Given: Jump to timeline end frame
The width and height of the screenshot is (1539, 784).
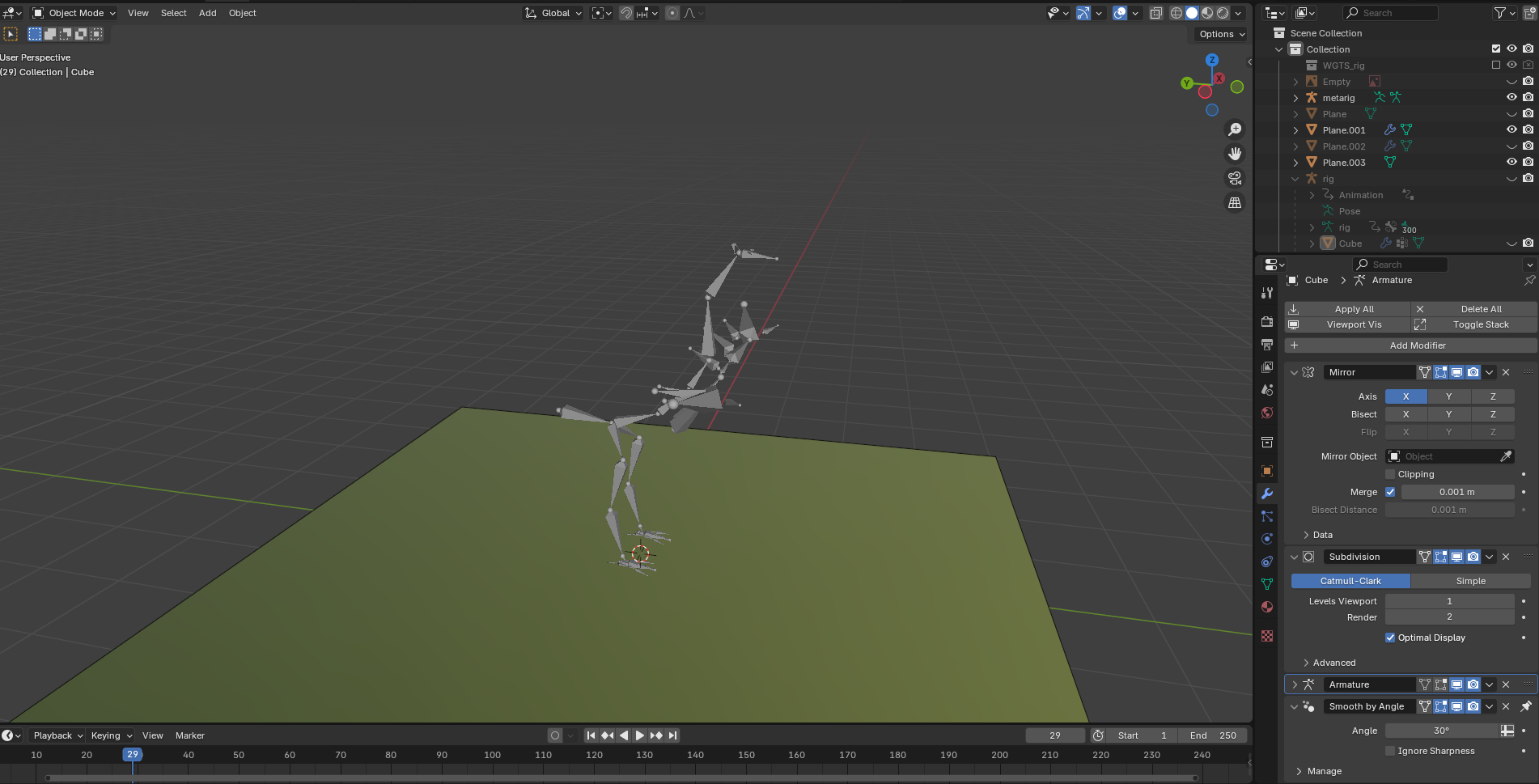Looking at the screenshot, I should click(672, 735).
